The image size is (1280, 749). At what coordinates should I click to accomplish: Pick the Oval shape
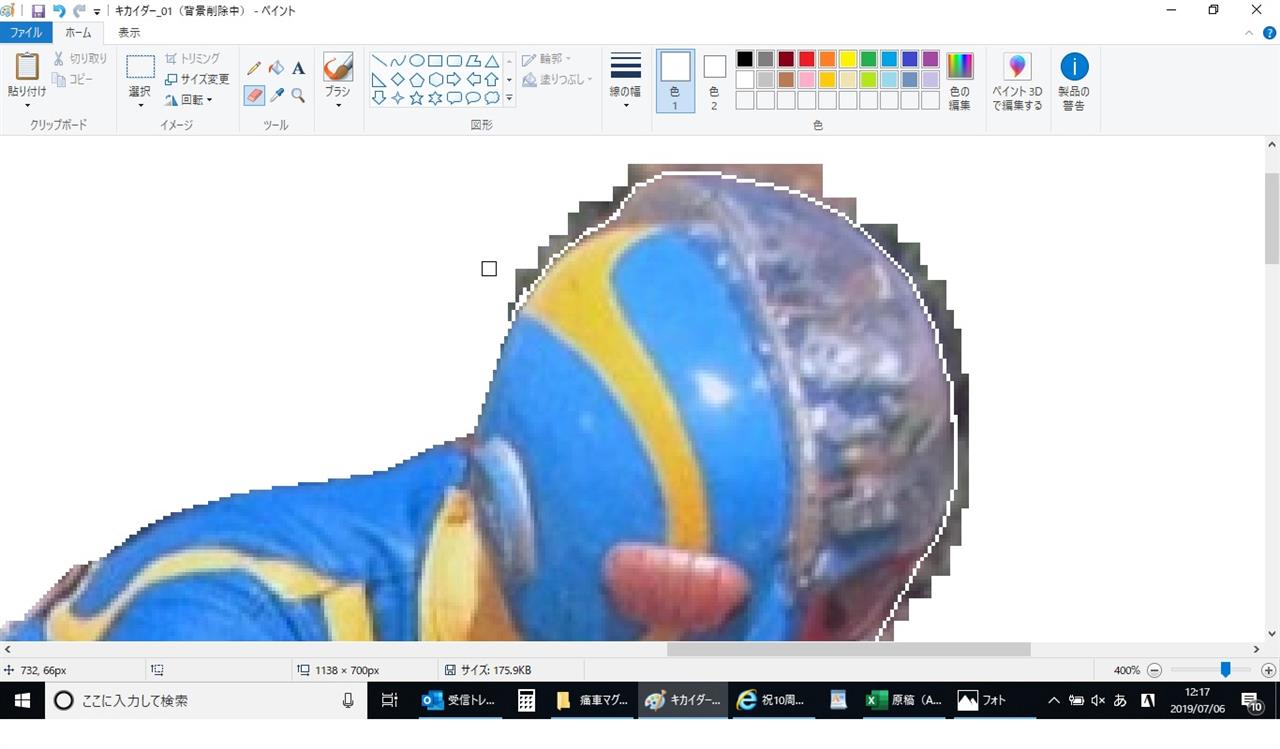(x=417, y=60)
